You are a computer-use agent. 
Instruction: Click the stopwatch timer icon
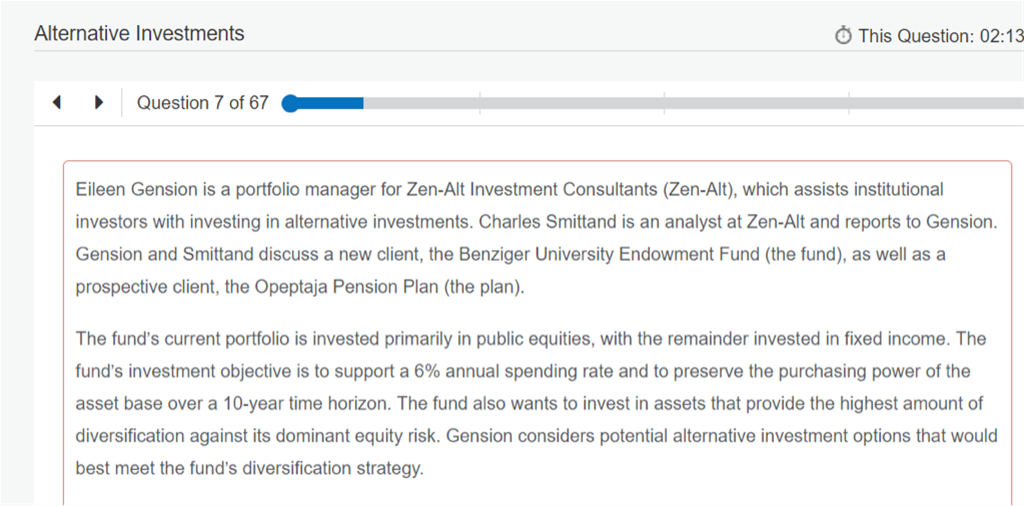coord(843,36)
